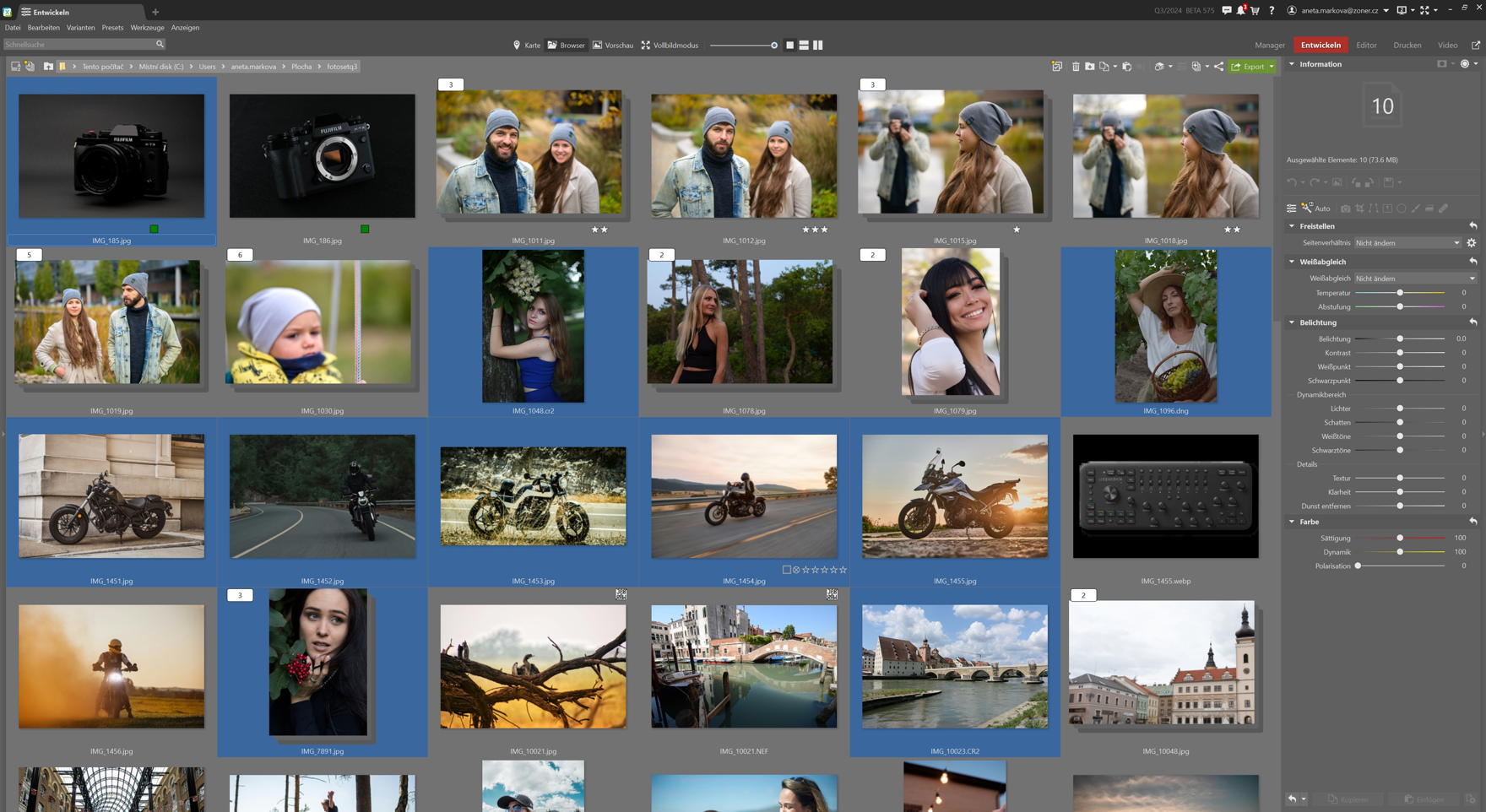Click the search magnifier in Schnellsuche
The height and width of the screenshot is (812, 1486).
pyautogui.click(x=160, y=45)
